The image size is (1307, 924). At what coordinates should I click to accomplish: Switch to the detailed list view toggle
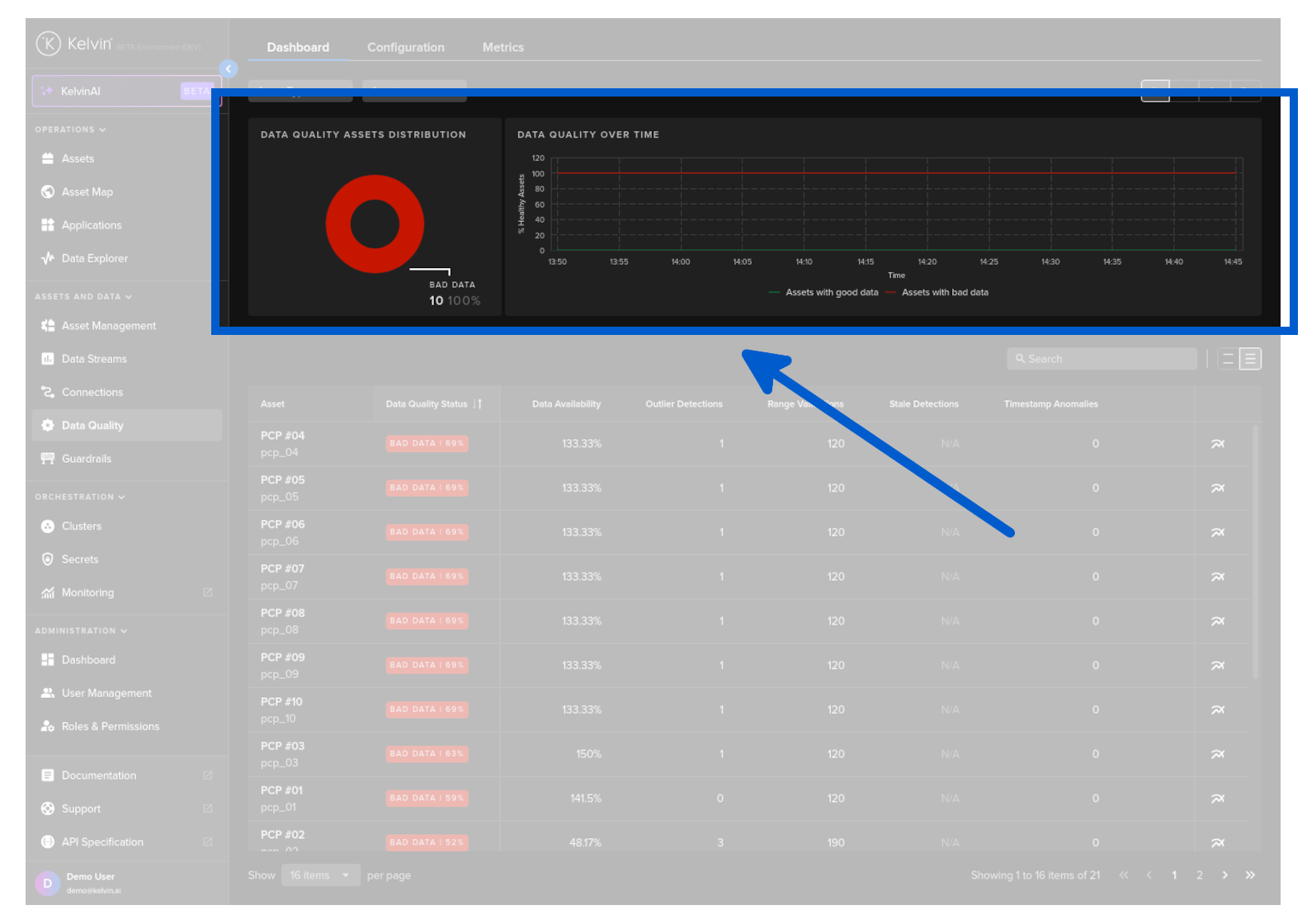1250,359
